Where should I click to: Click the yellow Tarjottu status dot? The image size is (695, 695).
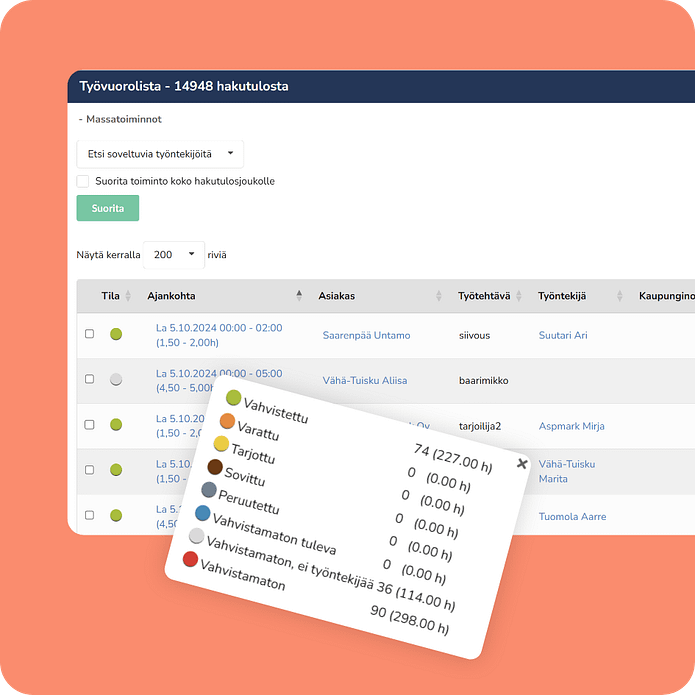pos(221,444)
